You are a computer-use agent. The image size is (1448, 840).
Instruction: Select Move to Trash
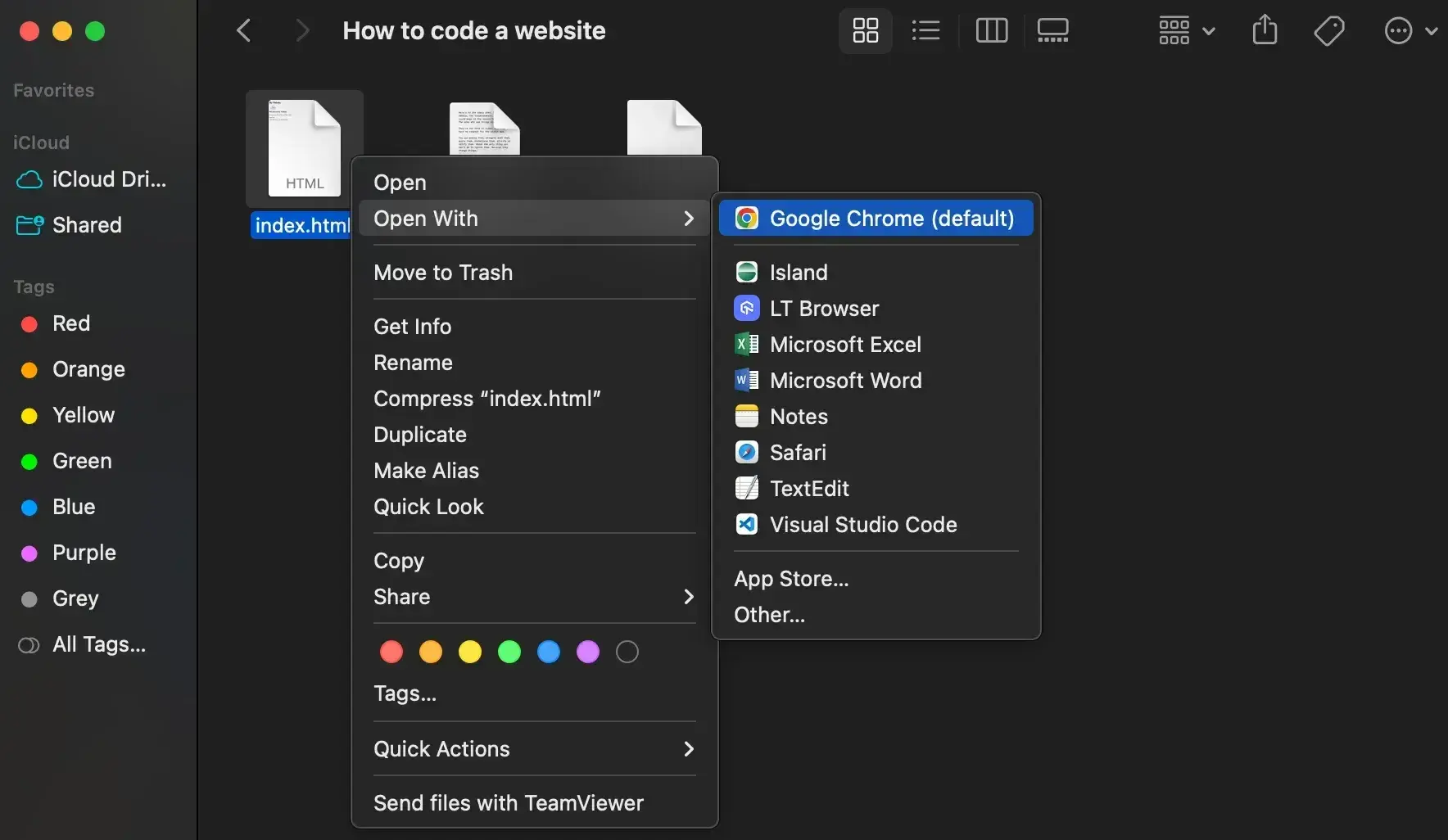coord(443,273)
